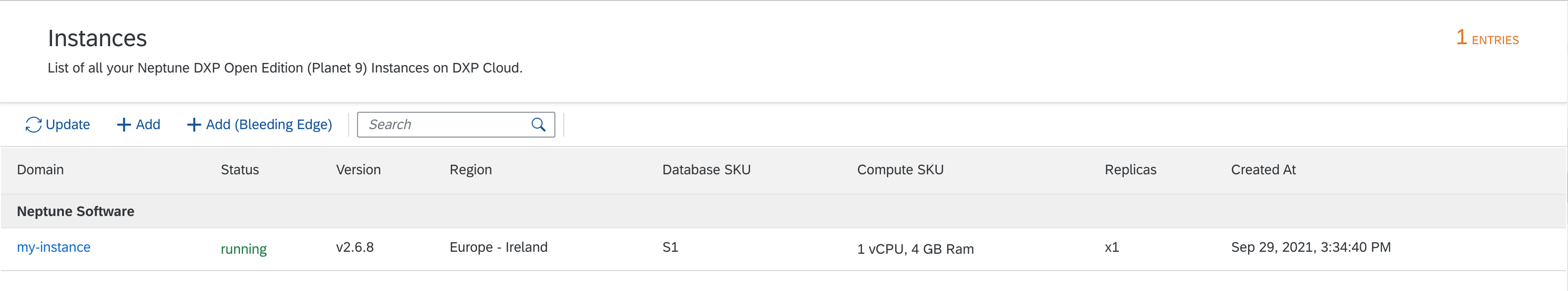This screenshot has width=1568, height=291.
Task: Click the plus icon for Bleeding Edge
Action: tap(193, 125)
